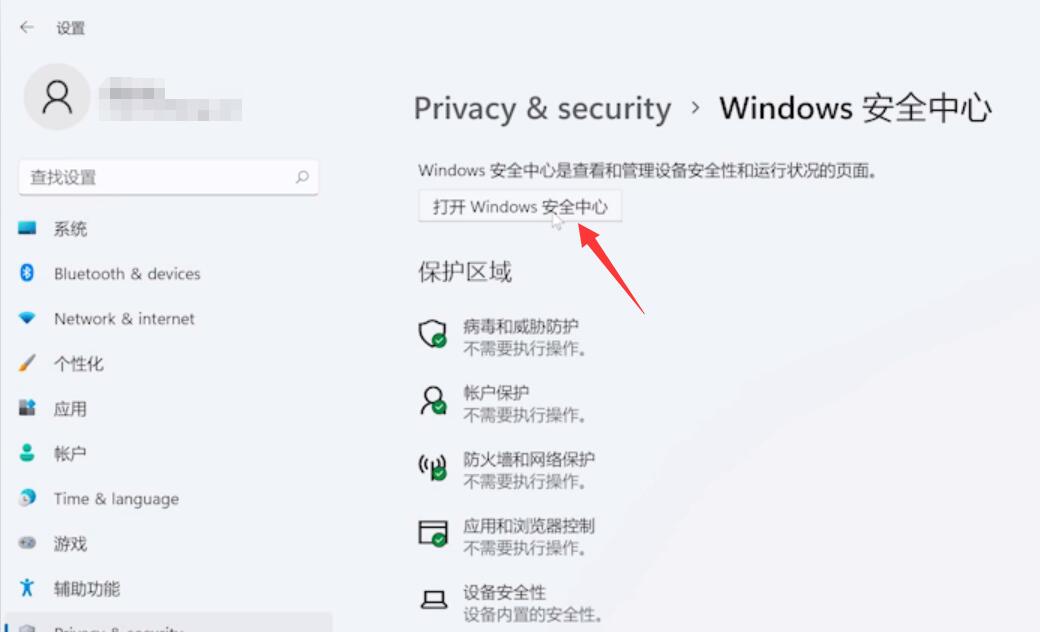Select the 病毒和威胁防护 shield icon
The height and width of the screenshot is (632, 1040).
point(433,334)
